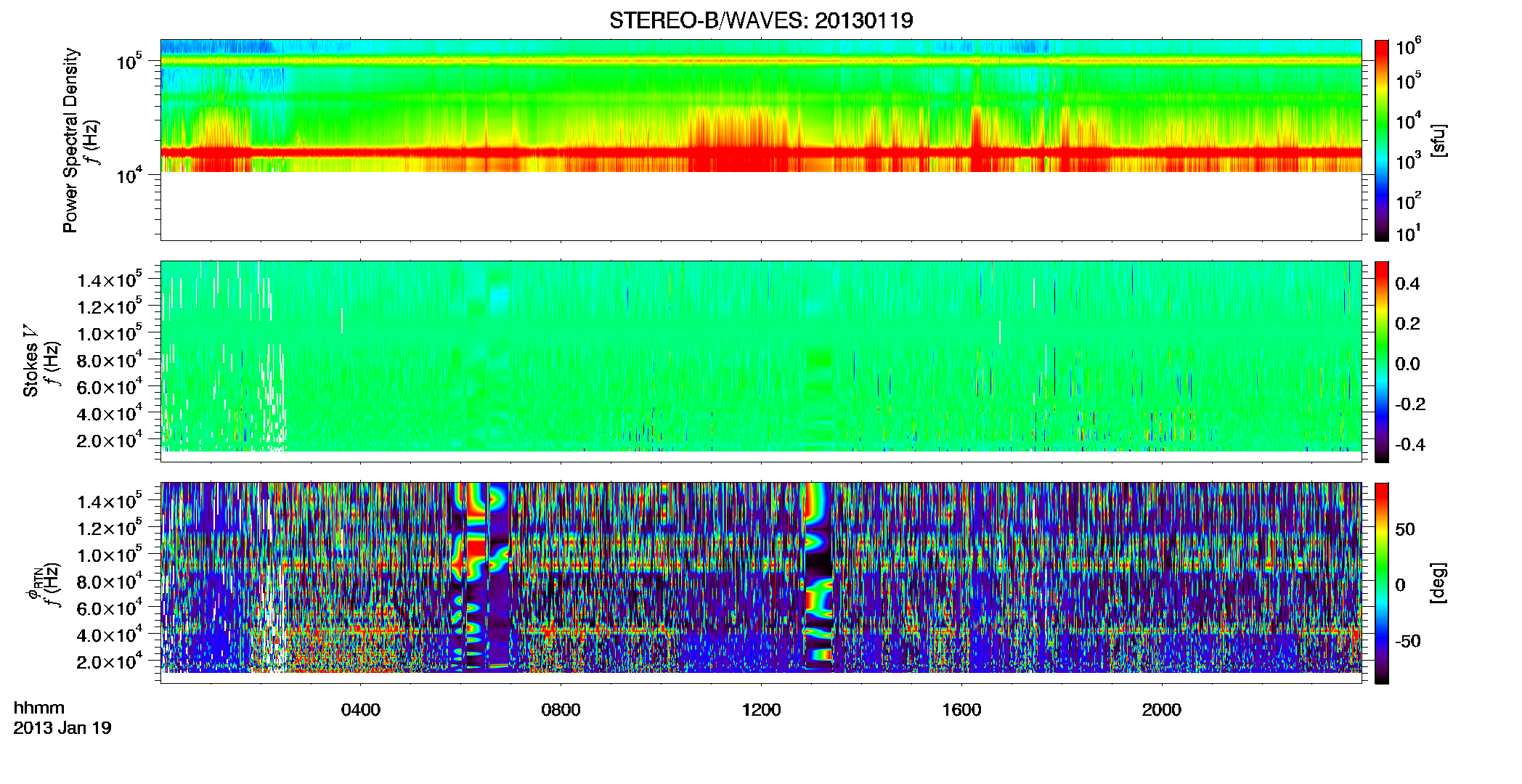Click the [sfu] colorbar unit label

(x=1438, y=140)
